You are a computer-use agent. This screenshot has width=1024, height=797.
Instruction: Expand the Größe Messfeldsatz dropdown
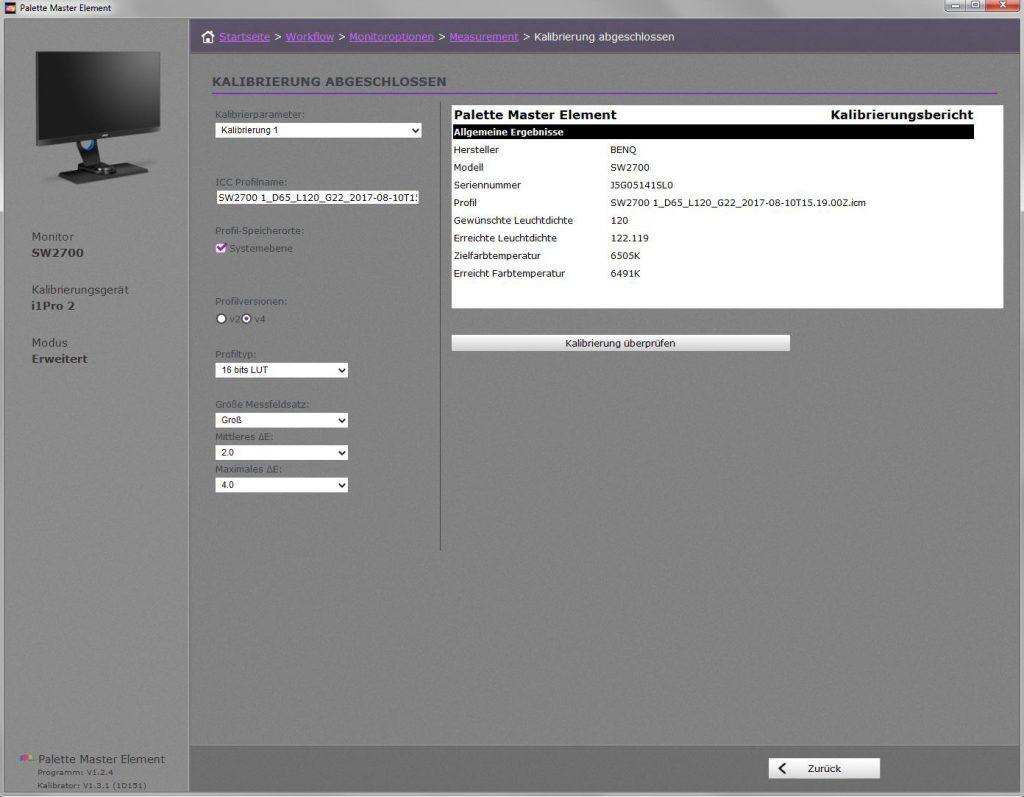pyautogui.click(x=281, y=420)
